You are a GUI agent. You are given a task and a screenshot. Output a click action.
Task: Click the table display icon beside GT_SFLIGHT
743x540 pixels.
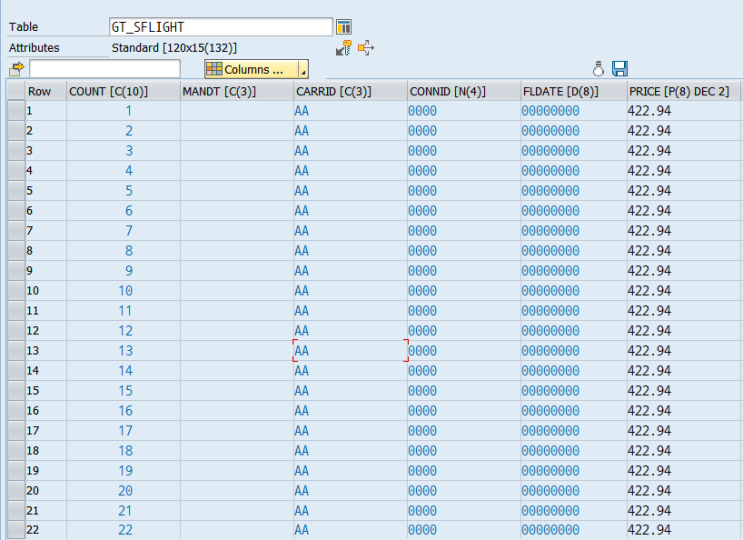(344, 27)
